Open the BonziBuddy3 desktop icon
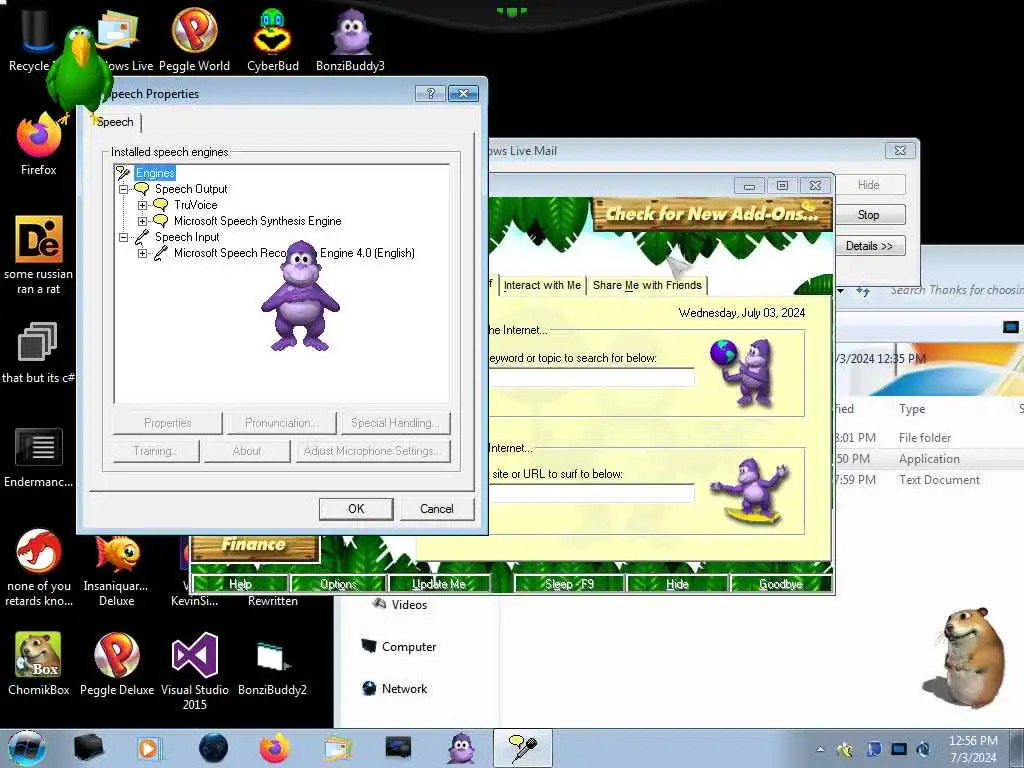1024x768 pixels. (350, 39)
